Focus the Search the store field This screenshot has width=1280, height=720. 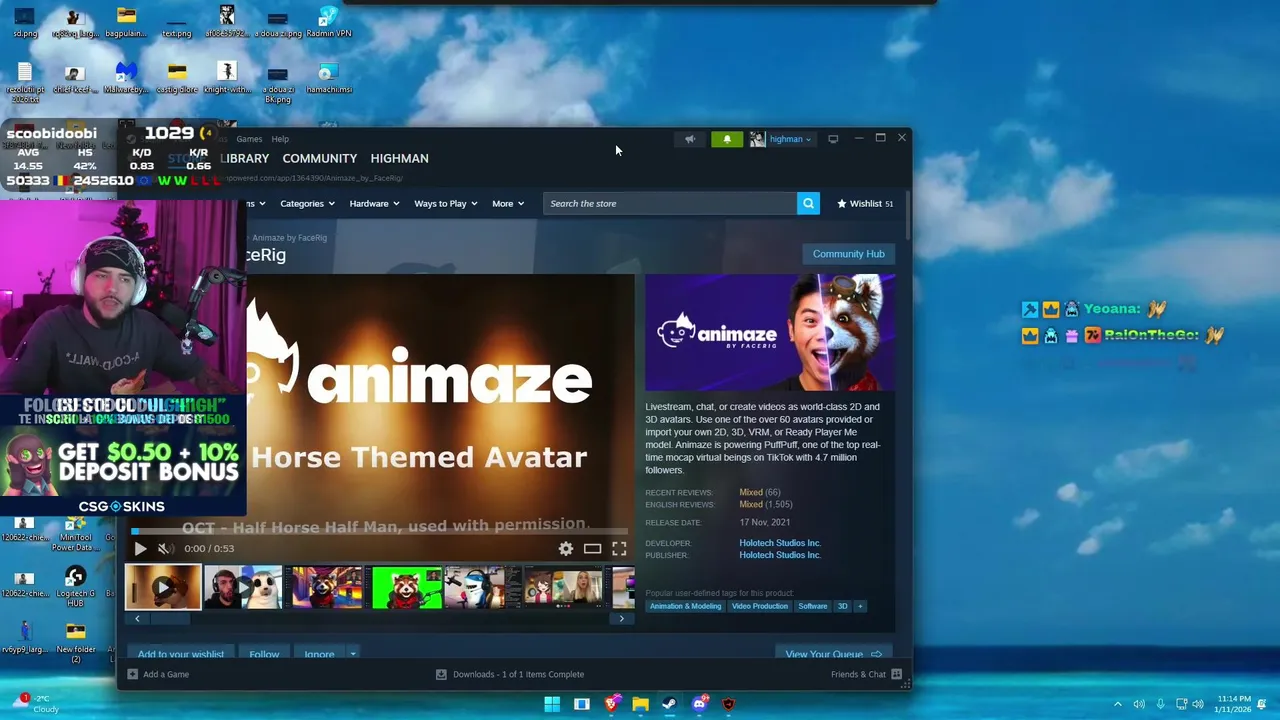coord(670,203)
